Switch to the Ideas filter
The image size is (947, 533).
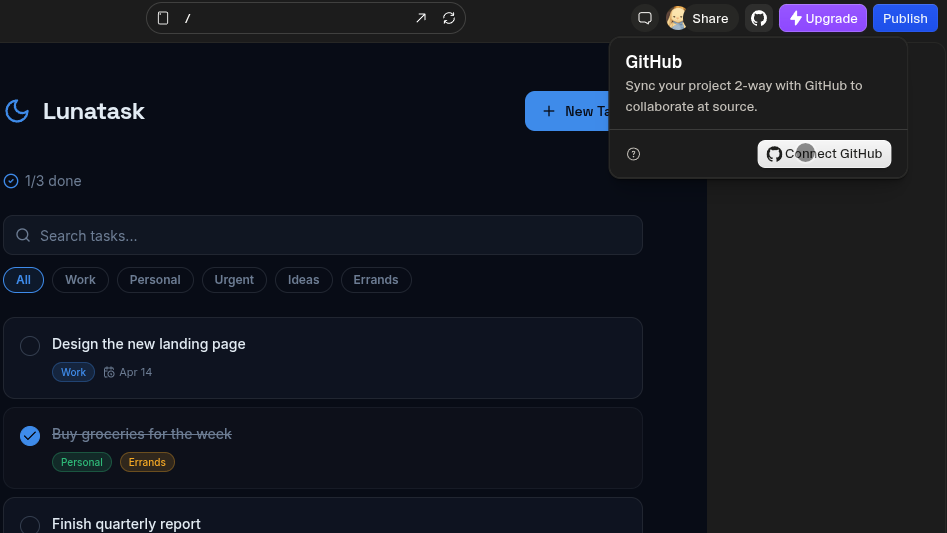point(304,280)
